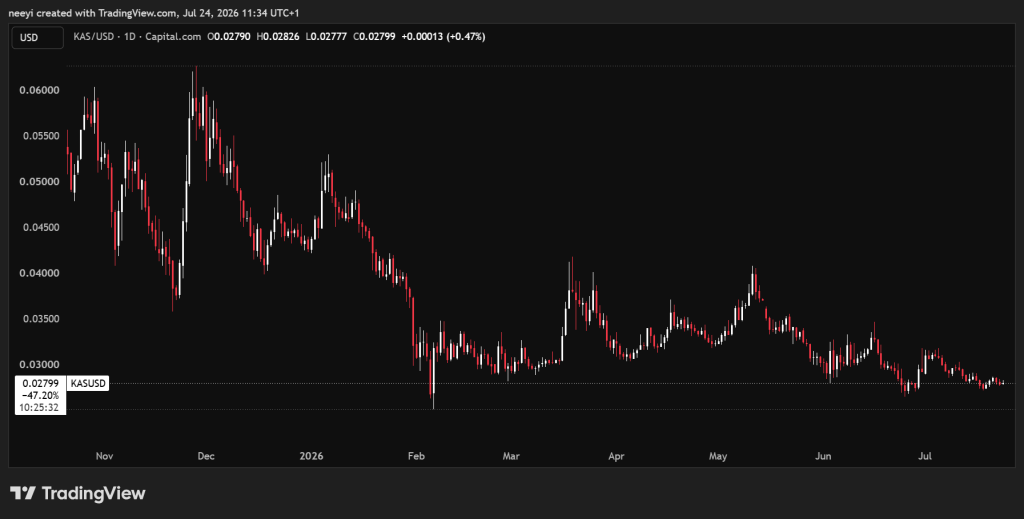Select the close value C0.02799
Viewport: 1024px width, 519px height.
[374, 37]
